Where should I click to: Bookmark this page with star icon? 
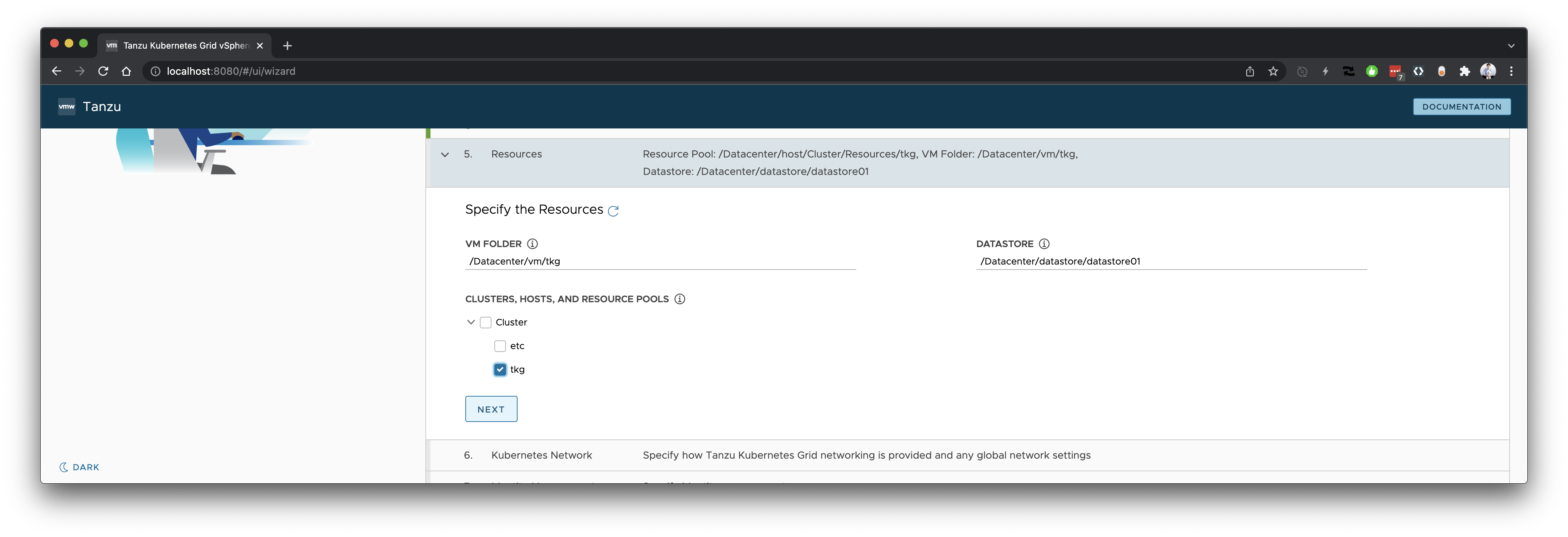coord(1273,71)
